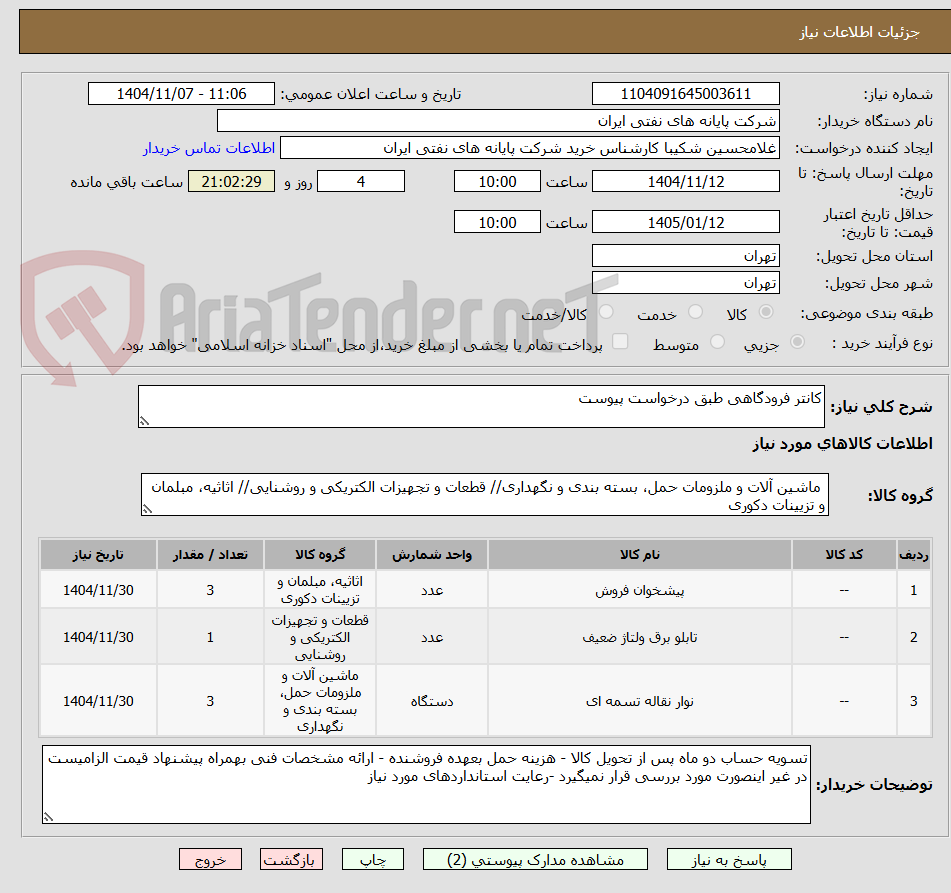
Task: Click the 'چاپ' print button
Action: (372, 859)
